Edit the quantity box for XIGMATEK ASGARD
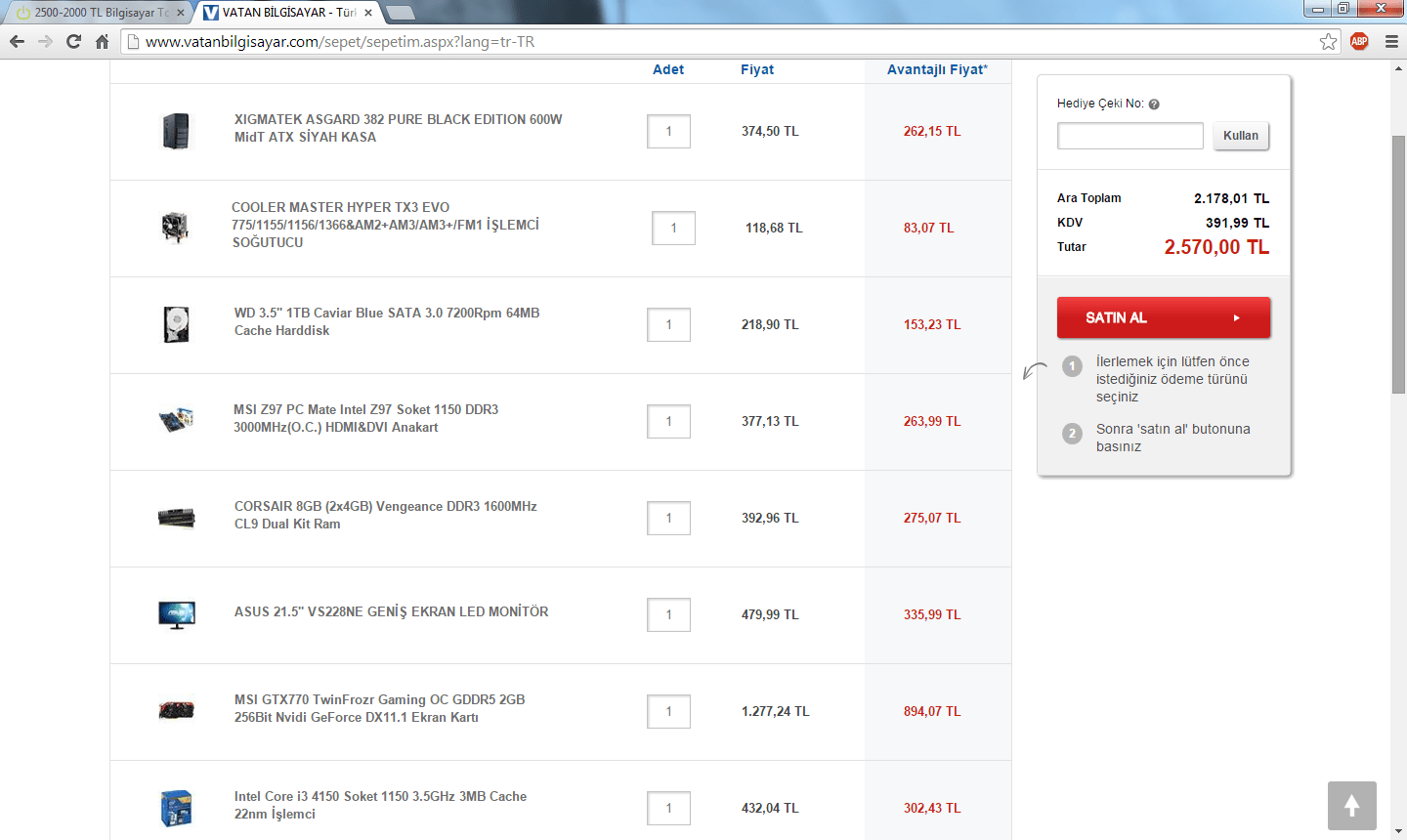This screenshot has width=1407, height=840. (x=669, y=131)
